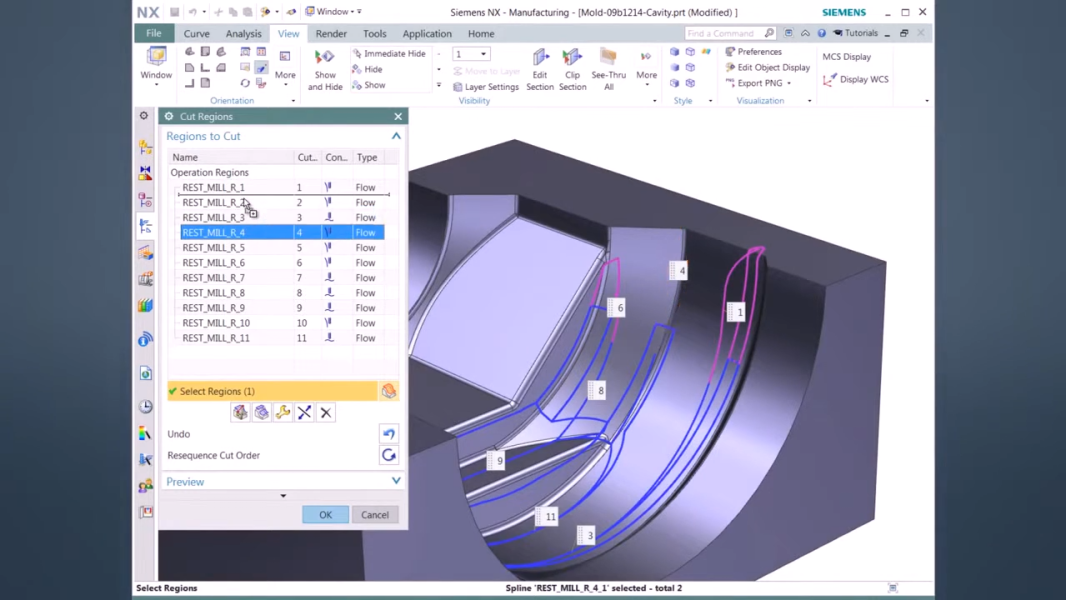Open the Preferences command

[753, 52]
